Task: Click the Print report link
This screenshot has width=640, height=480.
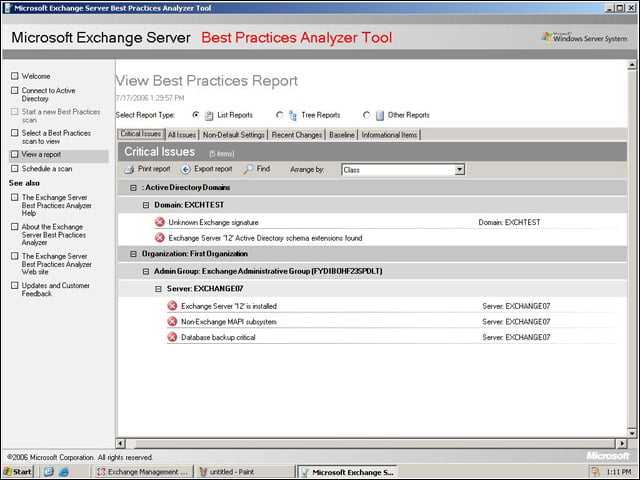Action: click(154, 169)
